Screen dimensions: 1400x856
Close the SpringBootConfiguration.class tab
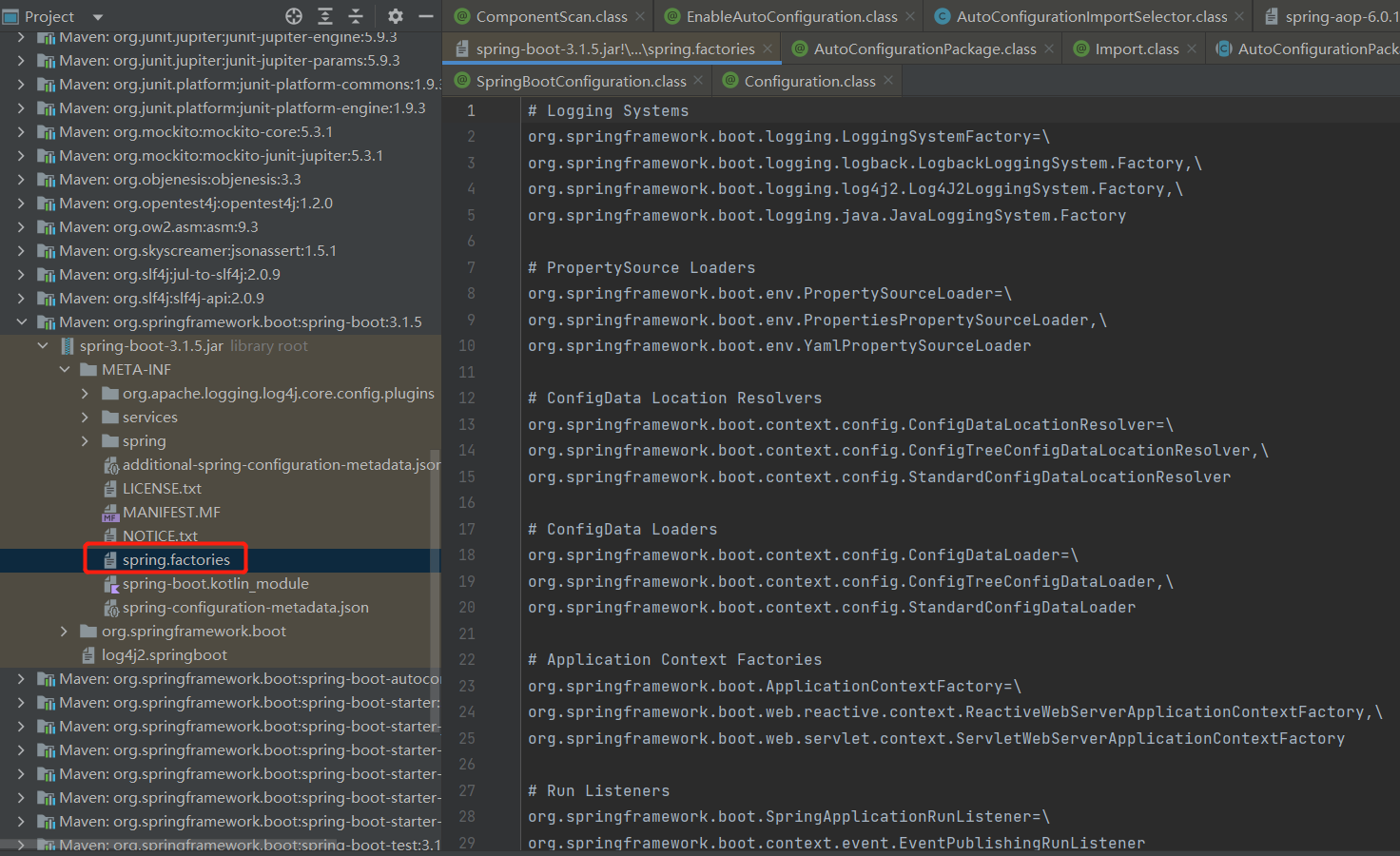[x=698, y=81]
